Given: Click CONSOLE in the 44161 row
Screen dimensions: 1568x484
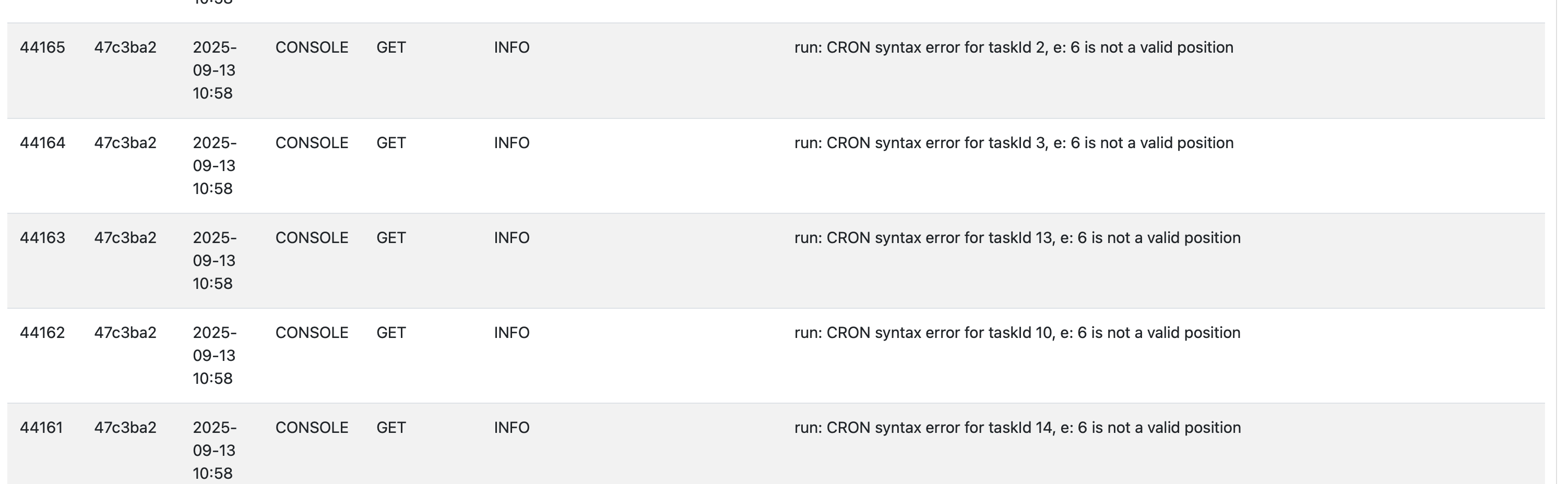Looking at the screenshot, I should click(x=312, y=428).
